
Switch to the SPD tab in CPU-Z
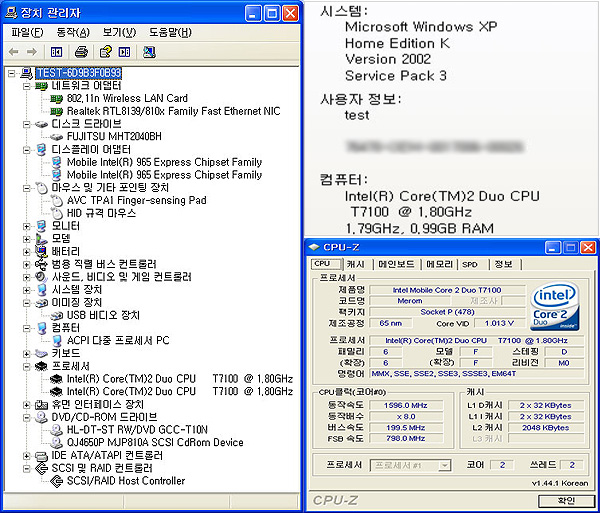470,264
